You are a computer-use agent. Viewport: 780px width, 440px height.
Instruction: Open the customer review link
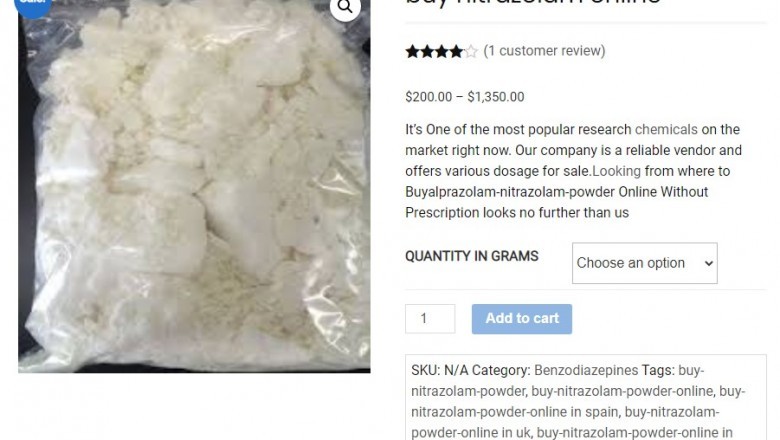click(544, 51)
